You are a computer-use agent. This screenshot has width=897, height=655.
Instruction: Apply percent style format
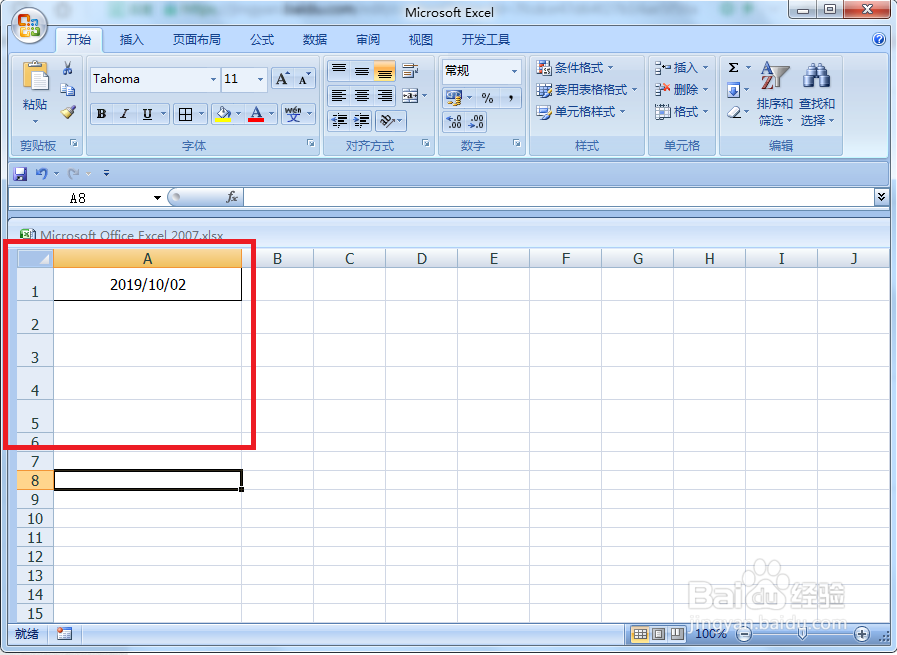(x=487, y=98)
